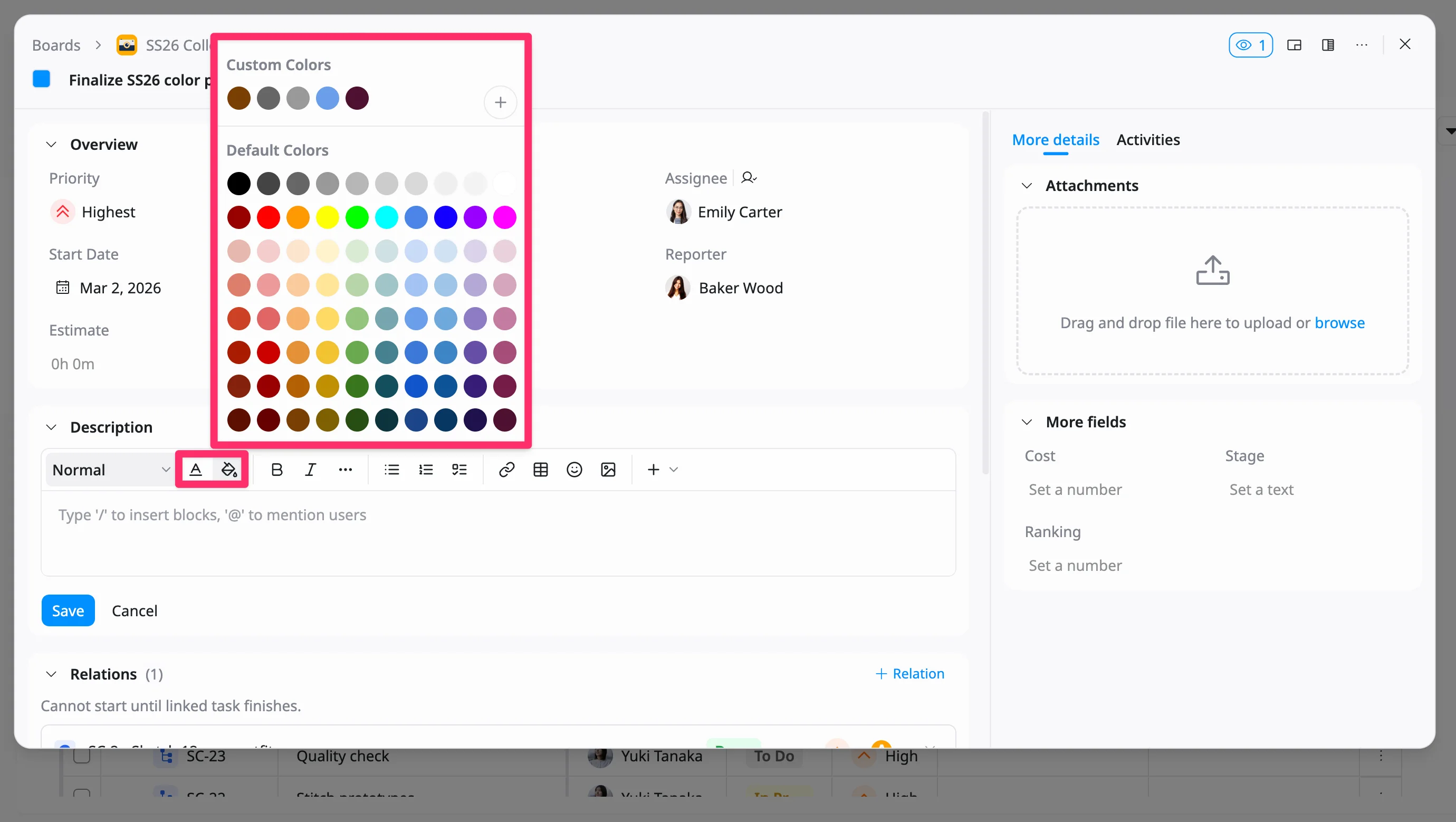Viewport: 1456px width, 822px height.
Task: Click the text color icon in editor toolbar
Action: coord(196,469)
